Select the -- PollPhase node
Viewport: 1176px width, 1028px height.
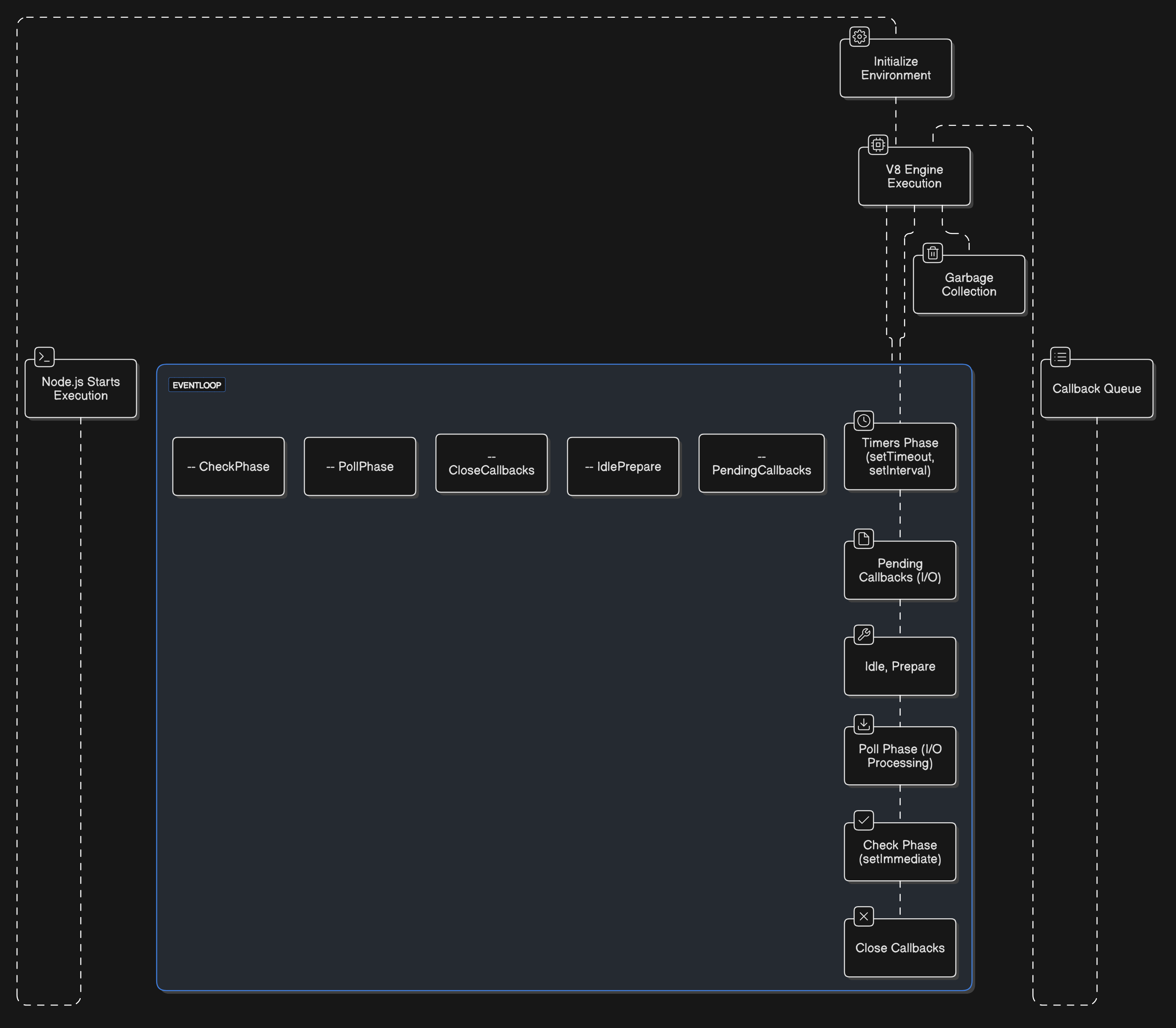[x=360, y=466]
